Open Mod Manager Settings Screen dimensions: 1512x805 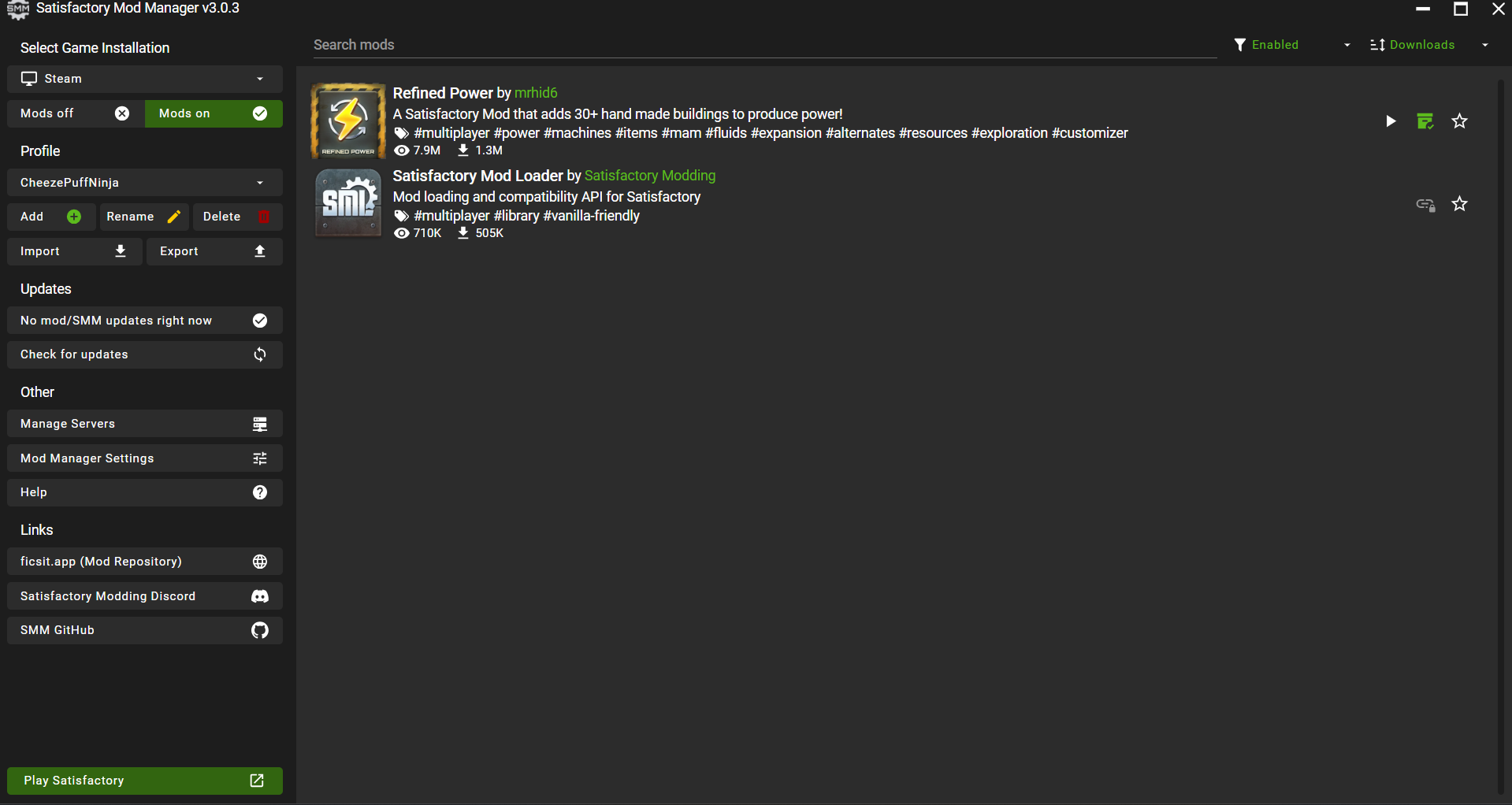tap(145, 458)
